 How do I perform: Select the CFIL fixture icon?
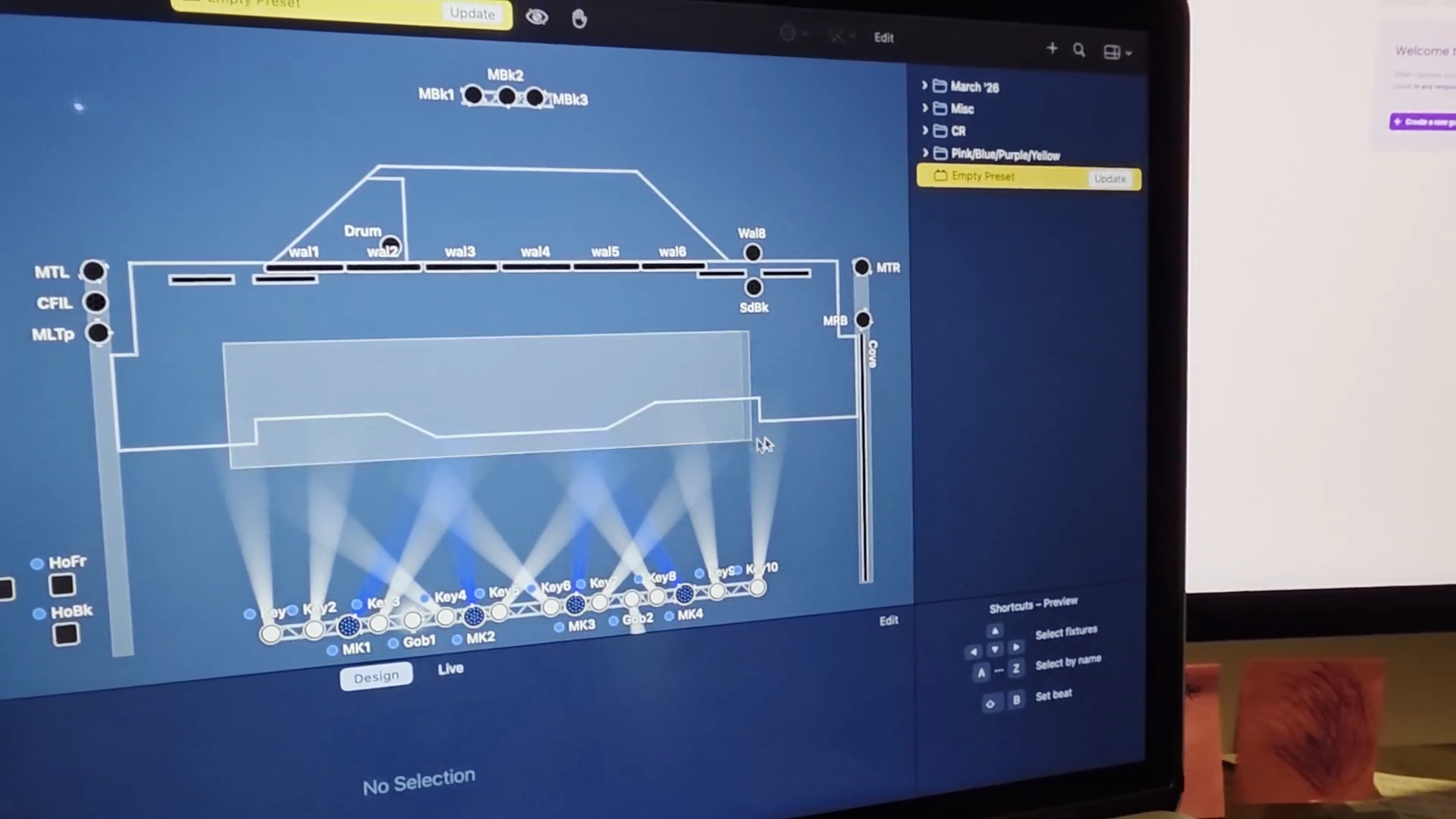point(96,303)
